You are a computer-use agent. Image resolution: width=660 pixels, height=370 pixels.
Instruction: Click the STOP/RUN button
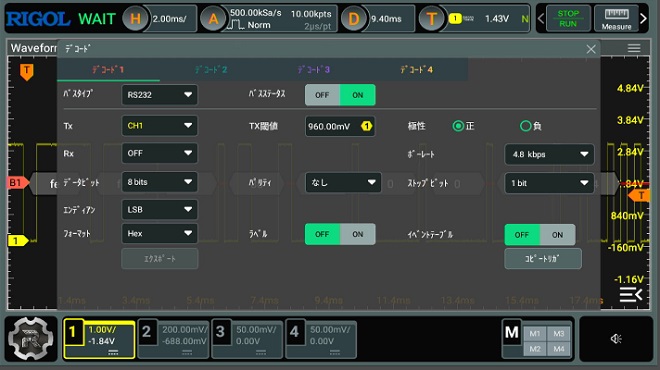[x=568, y=19]
